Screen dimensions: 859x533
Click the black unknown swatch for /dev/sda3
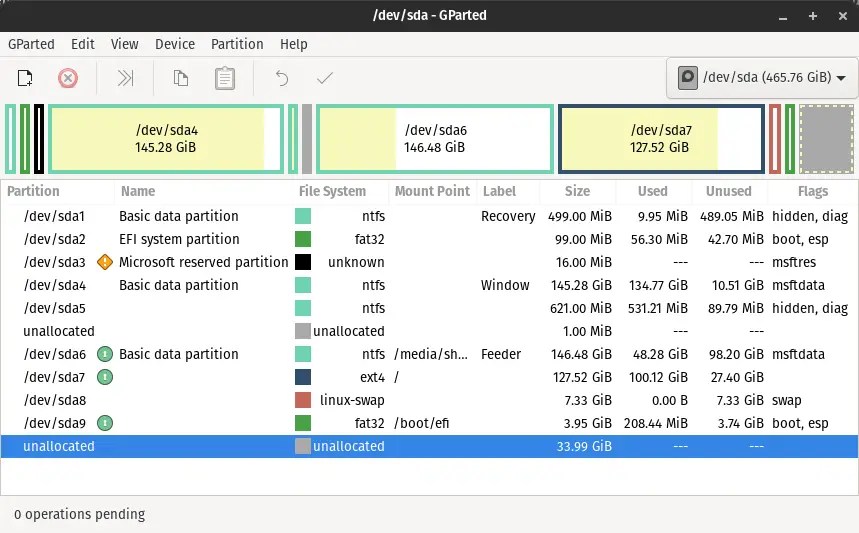[303, 262]
